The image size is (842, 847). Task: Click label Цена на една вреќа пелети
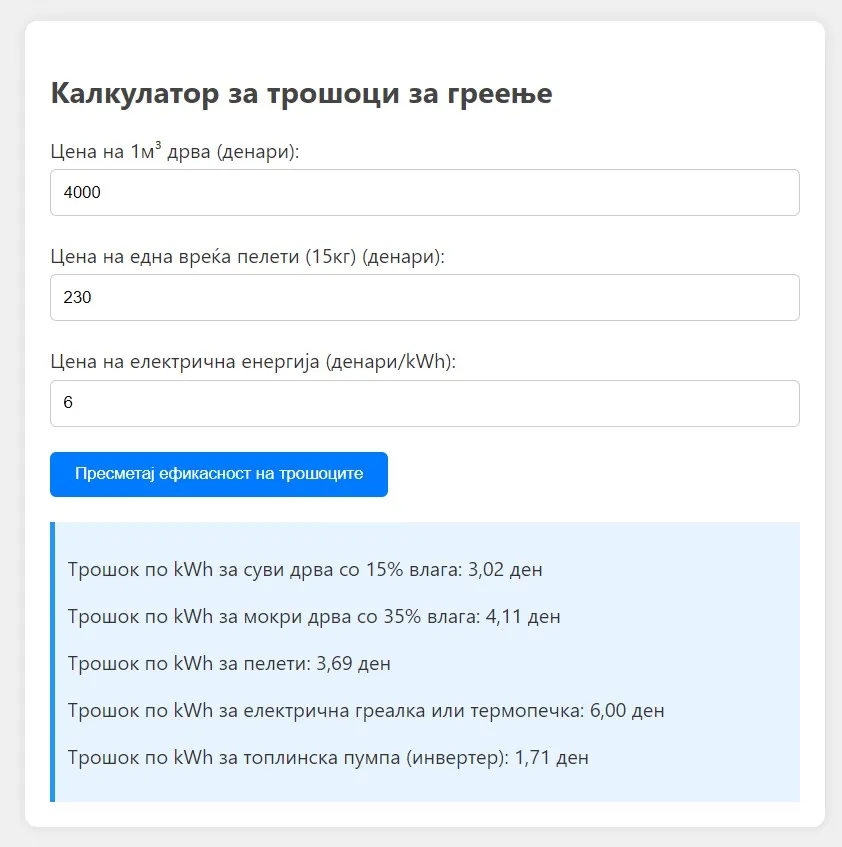pyautogui.click(x=247, y=257)
